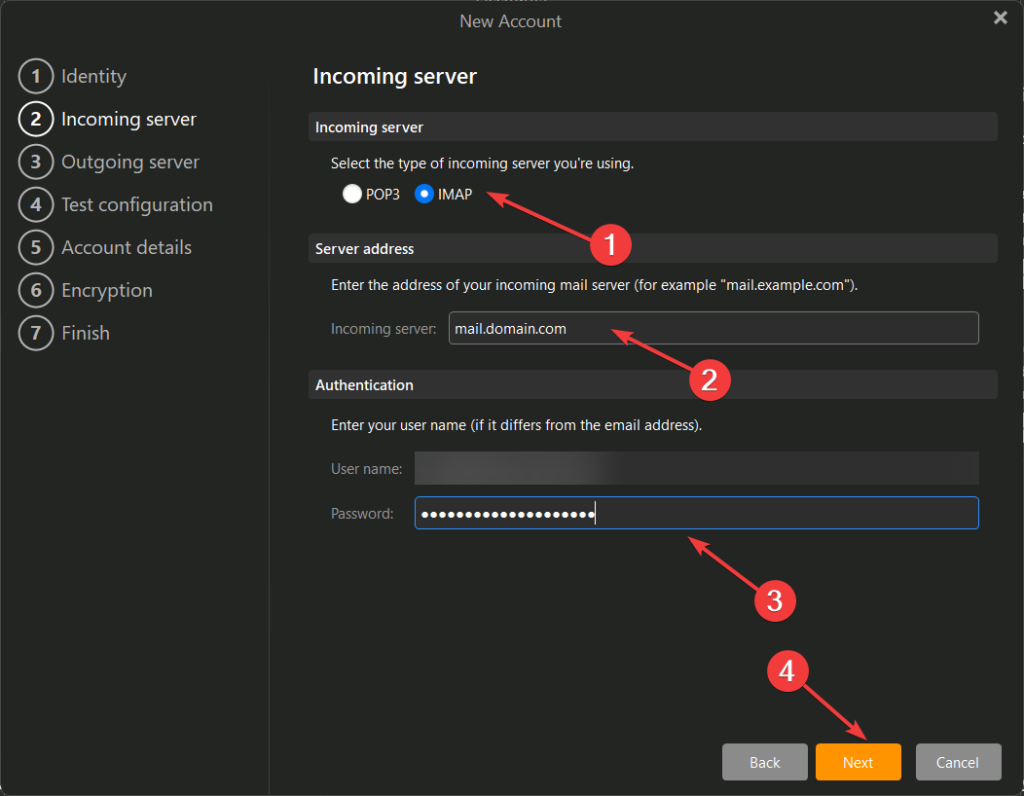Image resolution: width=1024 pixels, height=796 pixels.
Task: Open the Encryption step in wizard sidebar
Action: [x=106, y=291]
